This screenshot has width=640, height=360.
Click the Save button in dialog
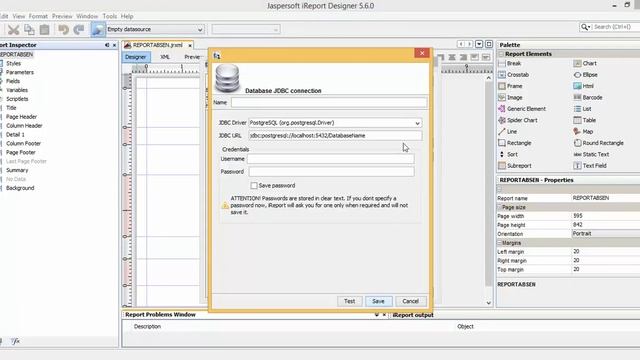378,301
